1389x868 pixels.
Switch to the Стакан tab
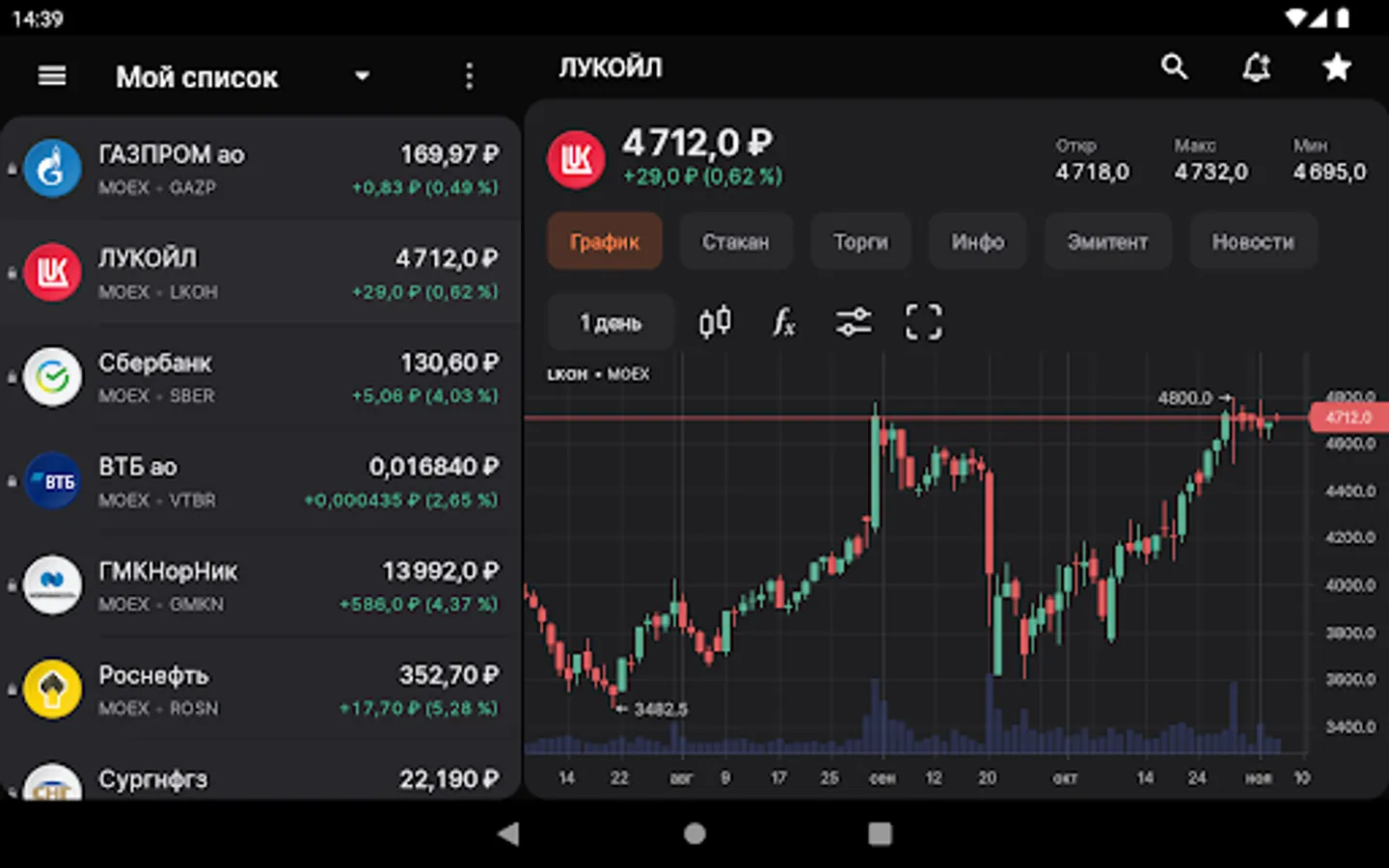click(736, 241)
